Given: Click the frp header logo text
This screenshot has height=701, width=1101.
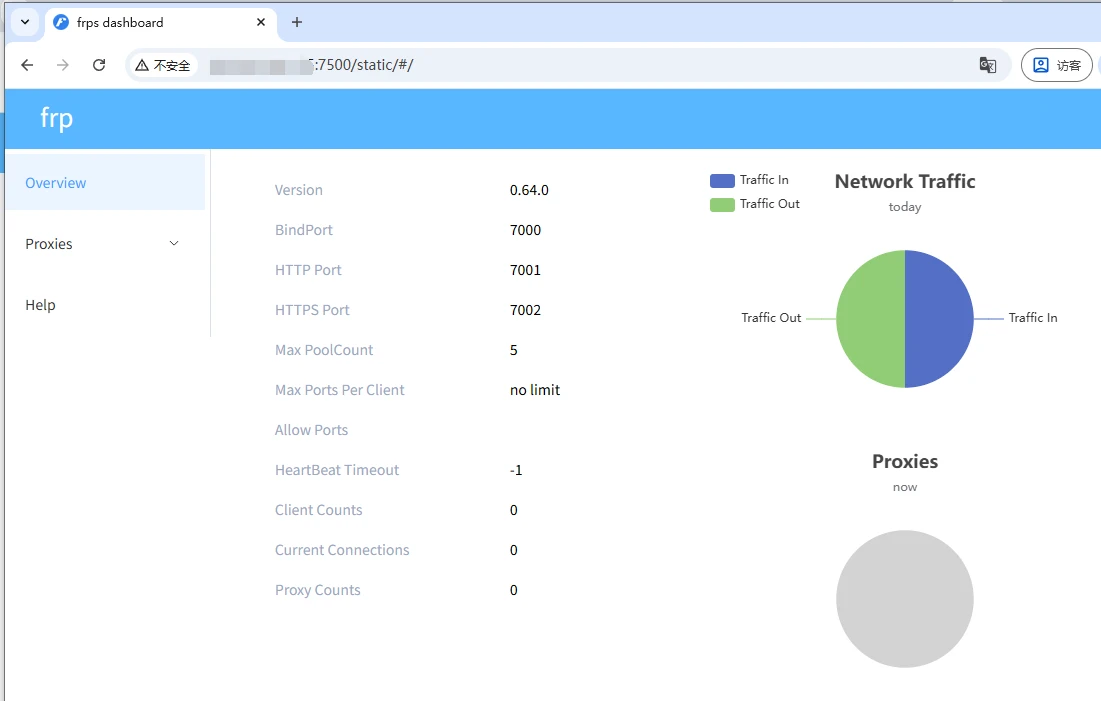Looking at the screenshot, I should pos(56,118).
